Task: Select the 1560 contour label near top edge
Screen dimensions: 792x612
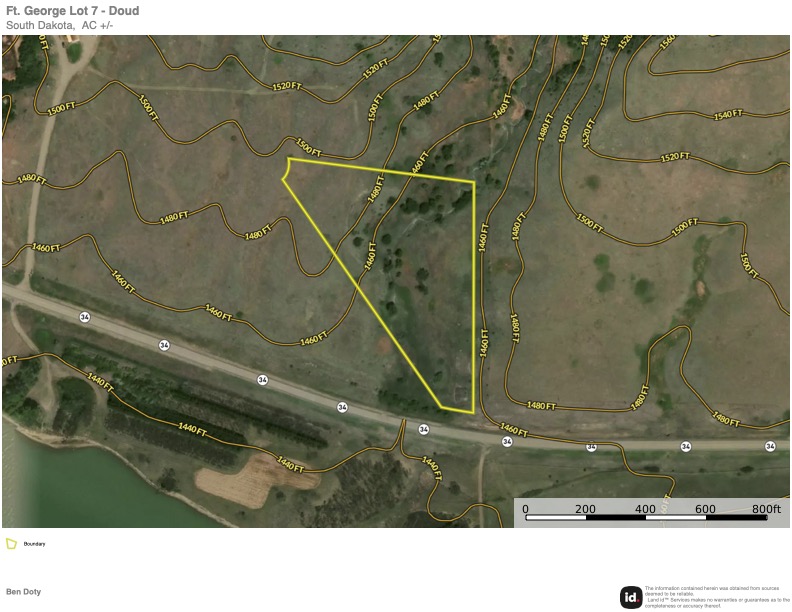Action: point(668,41)
